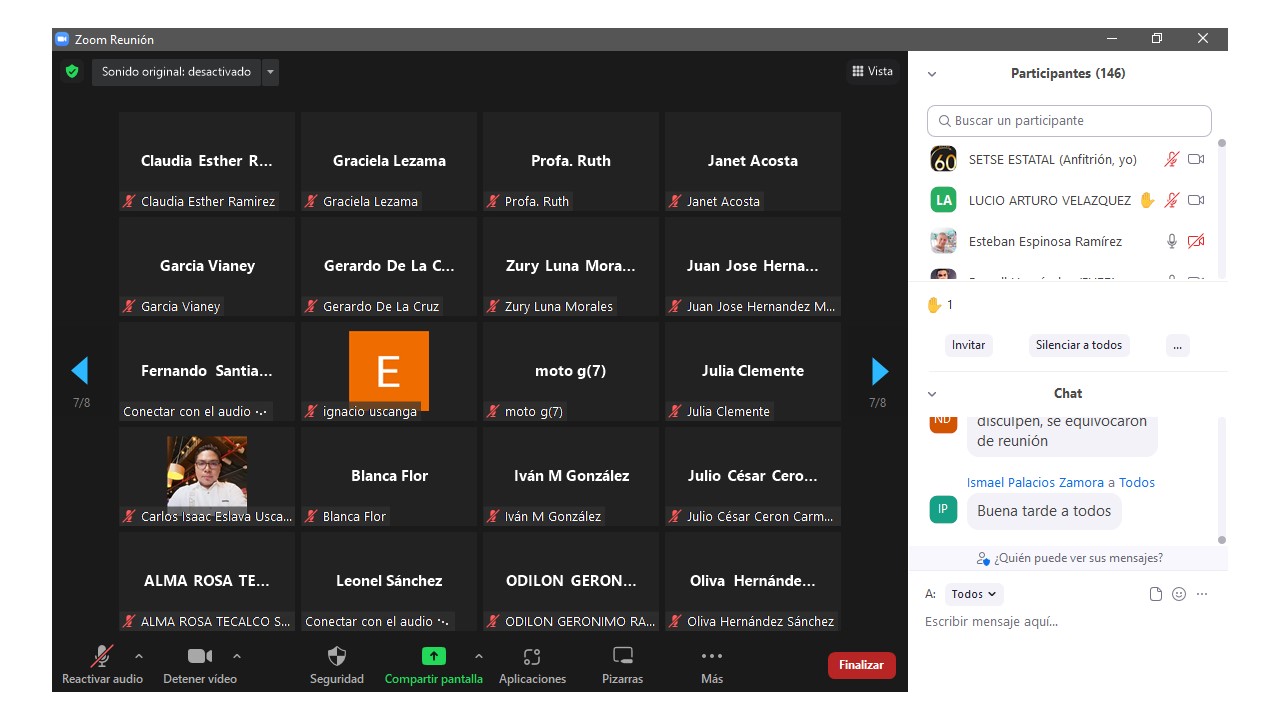Screen dimensions: 1280x720
Task: Click the green encryption shield icon
Action: click(71, 72)
